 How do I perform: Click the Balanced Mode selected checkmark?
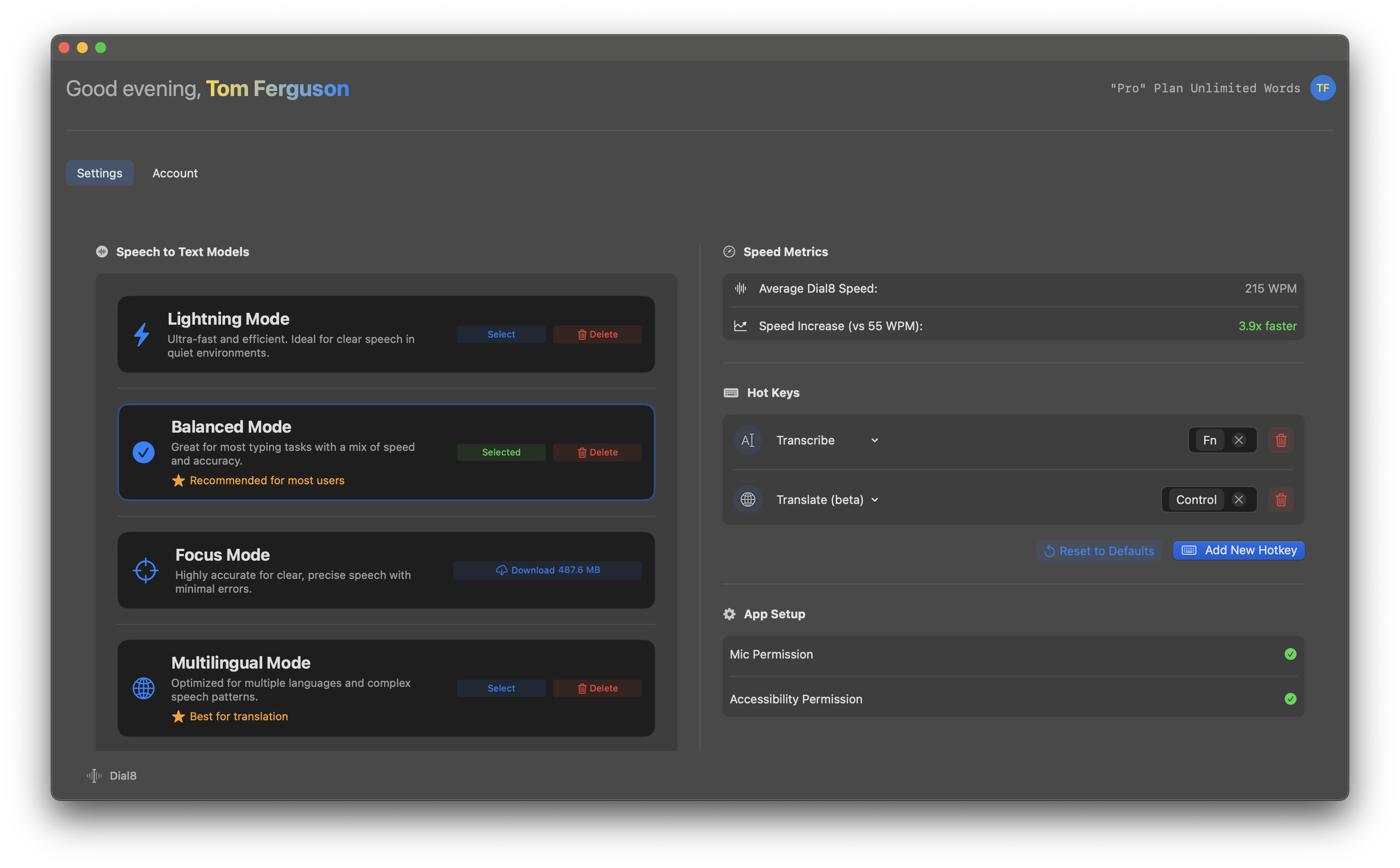click(x=144, y=452)
